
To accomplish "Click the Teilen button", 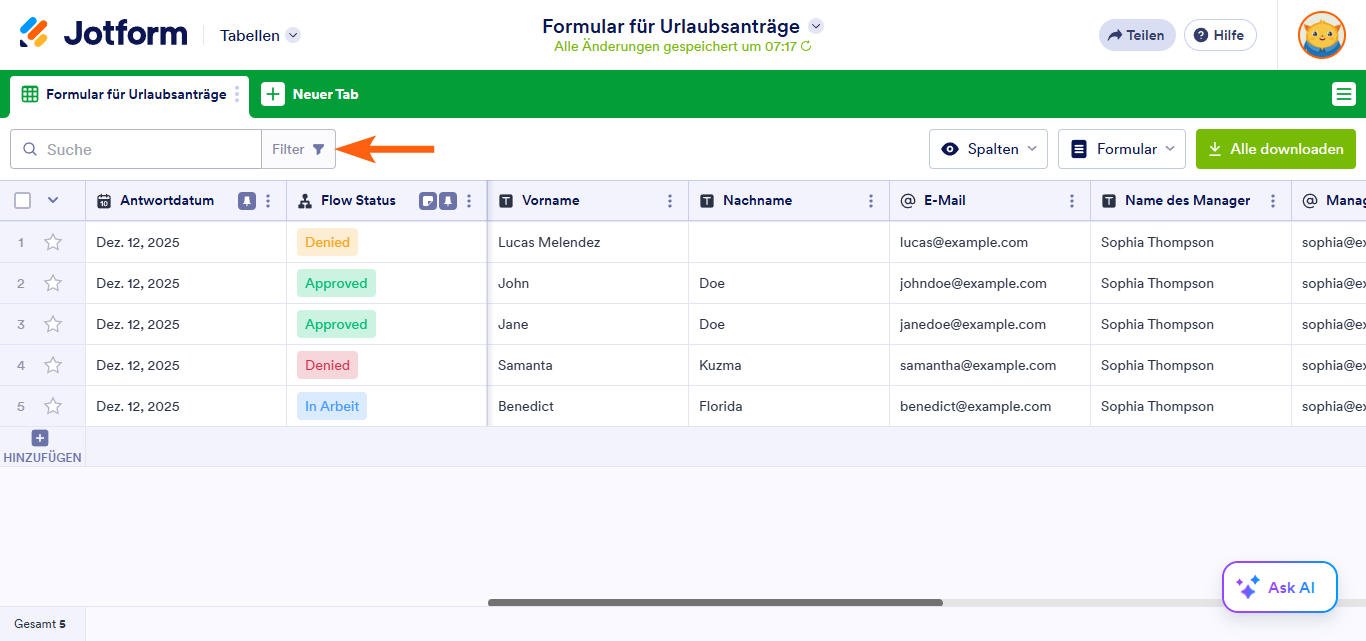I will pyautogui.click(x=1137, y=34).
